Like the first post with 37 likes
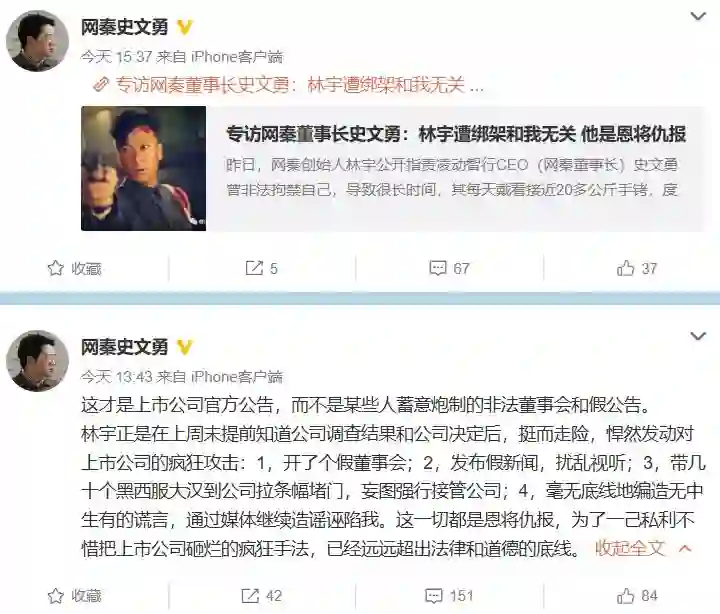Viewport: 720px width, 614px height. 625,268
